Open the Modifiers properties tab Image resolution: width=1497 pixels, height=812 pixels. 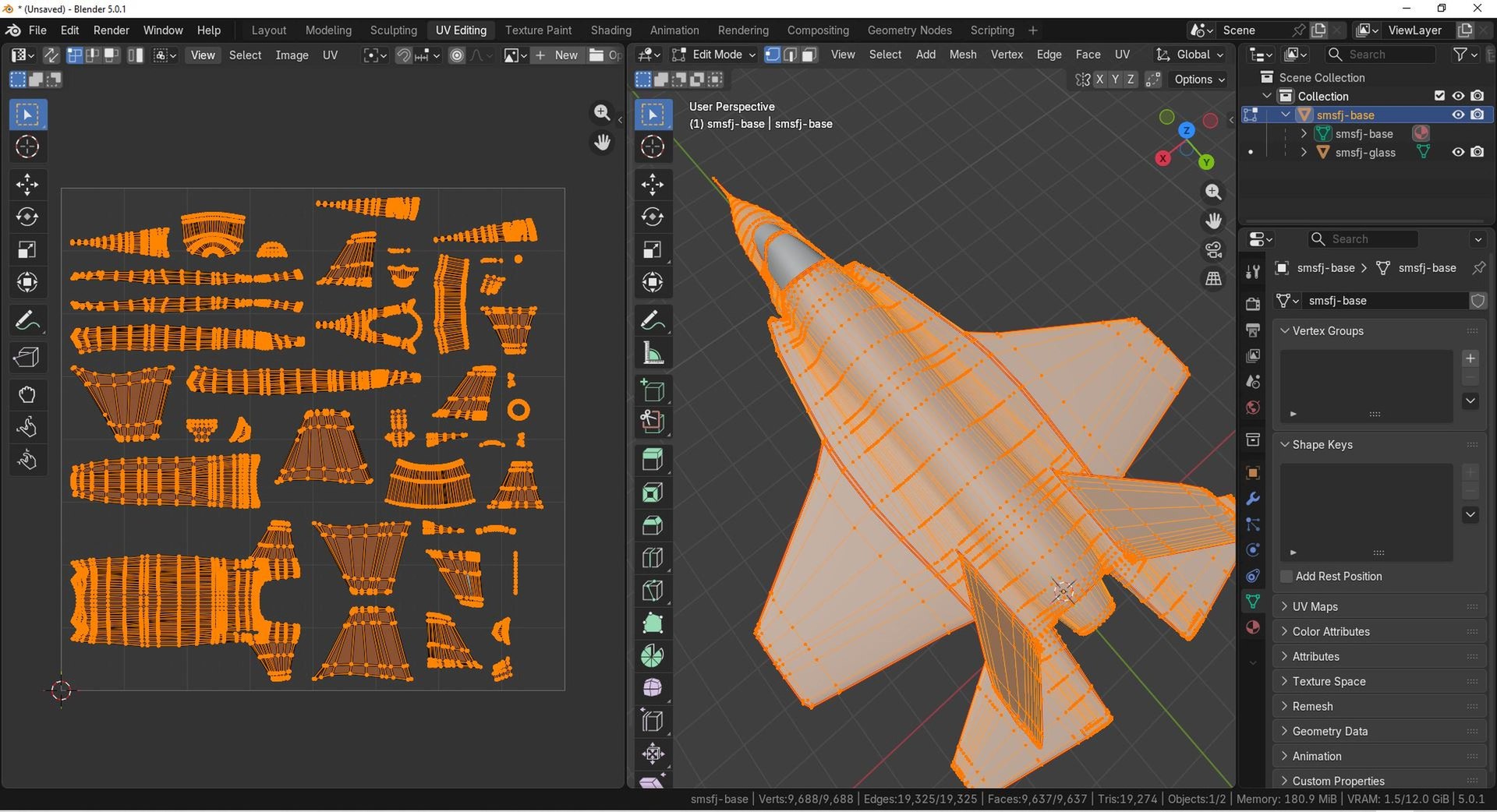point(1253,499)
